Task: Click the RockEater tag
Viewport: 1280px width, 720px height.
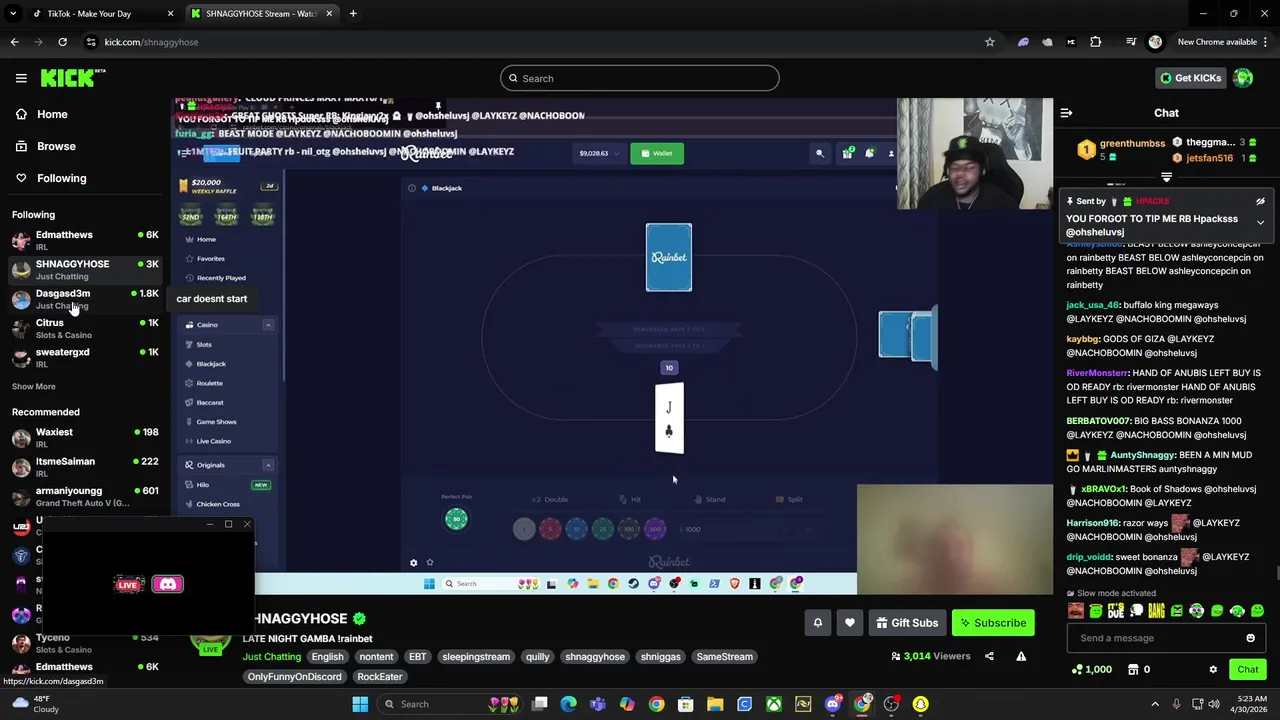Action: [x=380, y=677]
